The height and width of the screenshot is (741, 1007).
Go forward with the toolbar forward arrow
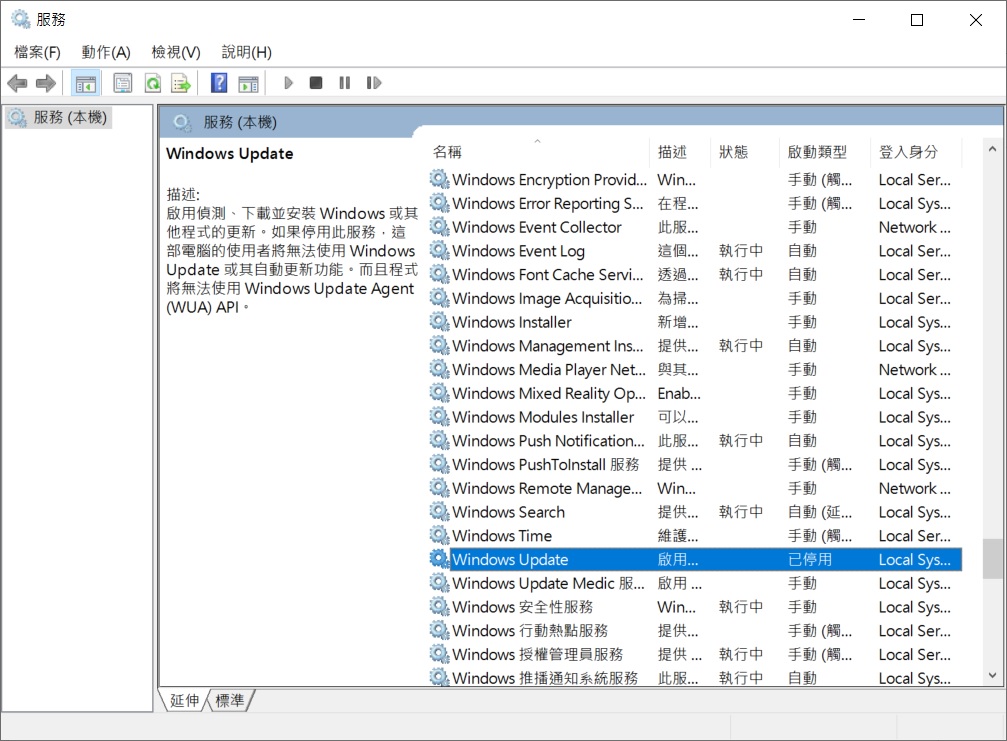(46, 83)
